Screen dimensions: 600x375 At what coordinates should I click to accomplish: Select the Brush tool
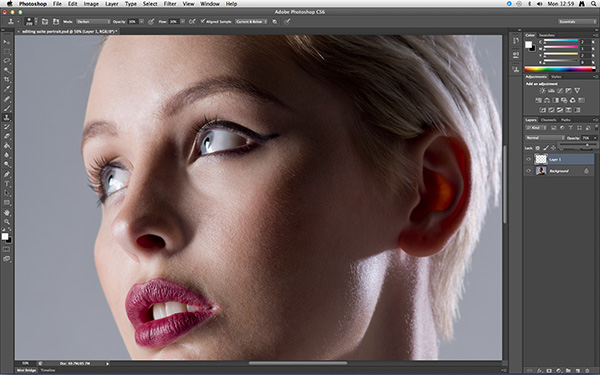click(x=7, y=108)
